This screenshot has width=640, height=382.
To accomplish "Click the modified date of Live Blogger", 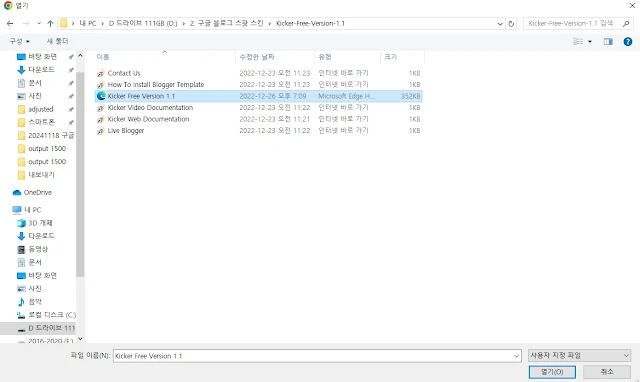I will point(274,131).
